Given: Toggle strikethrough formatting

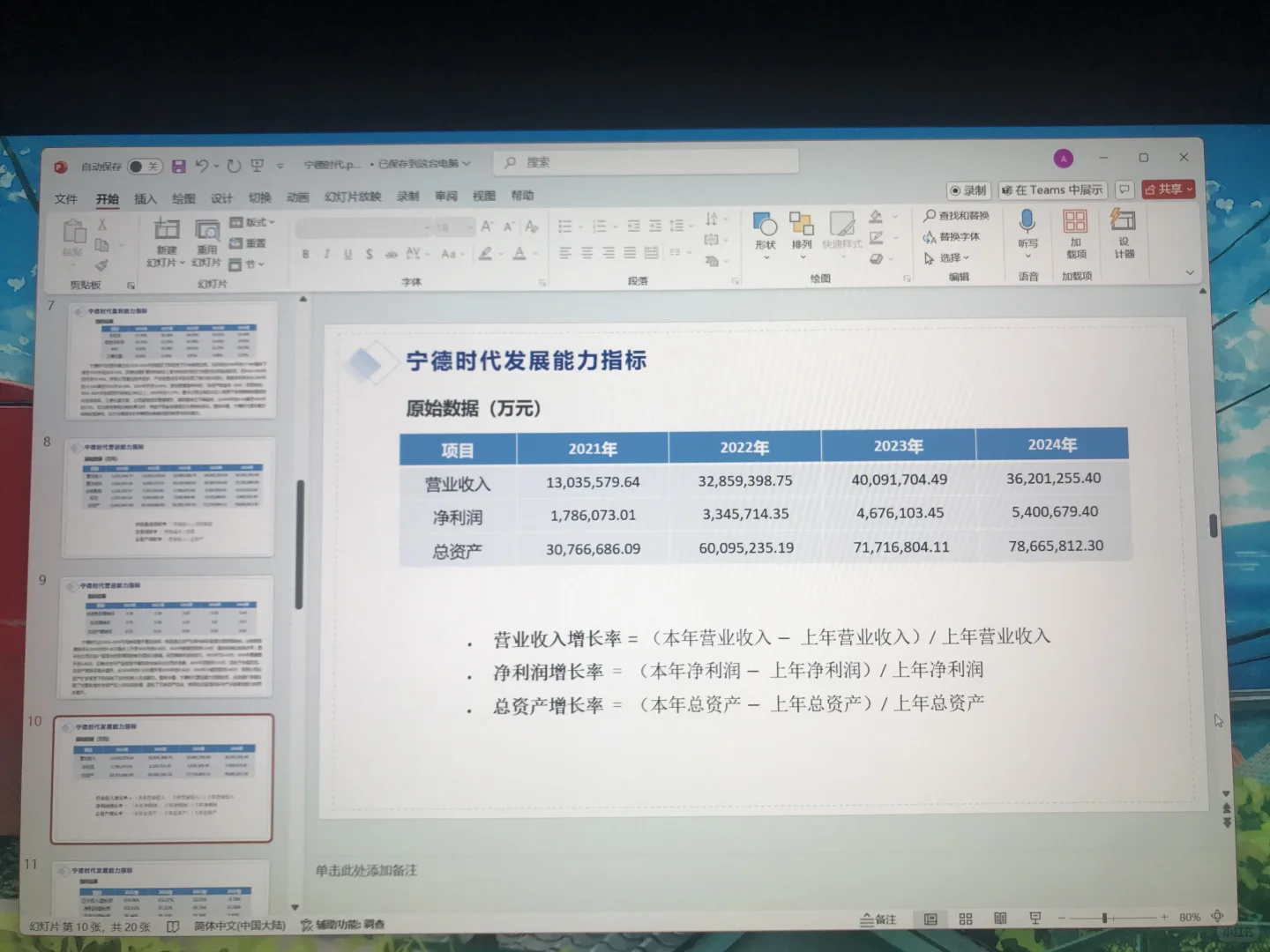Looking at the screenshot, I should coord(391,254).
